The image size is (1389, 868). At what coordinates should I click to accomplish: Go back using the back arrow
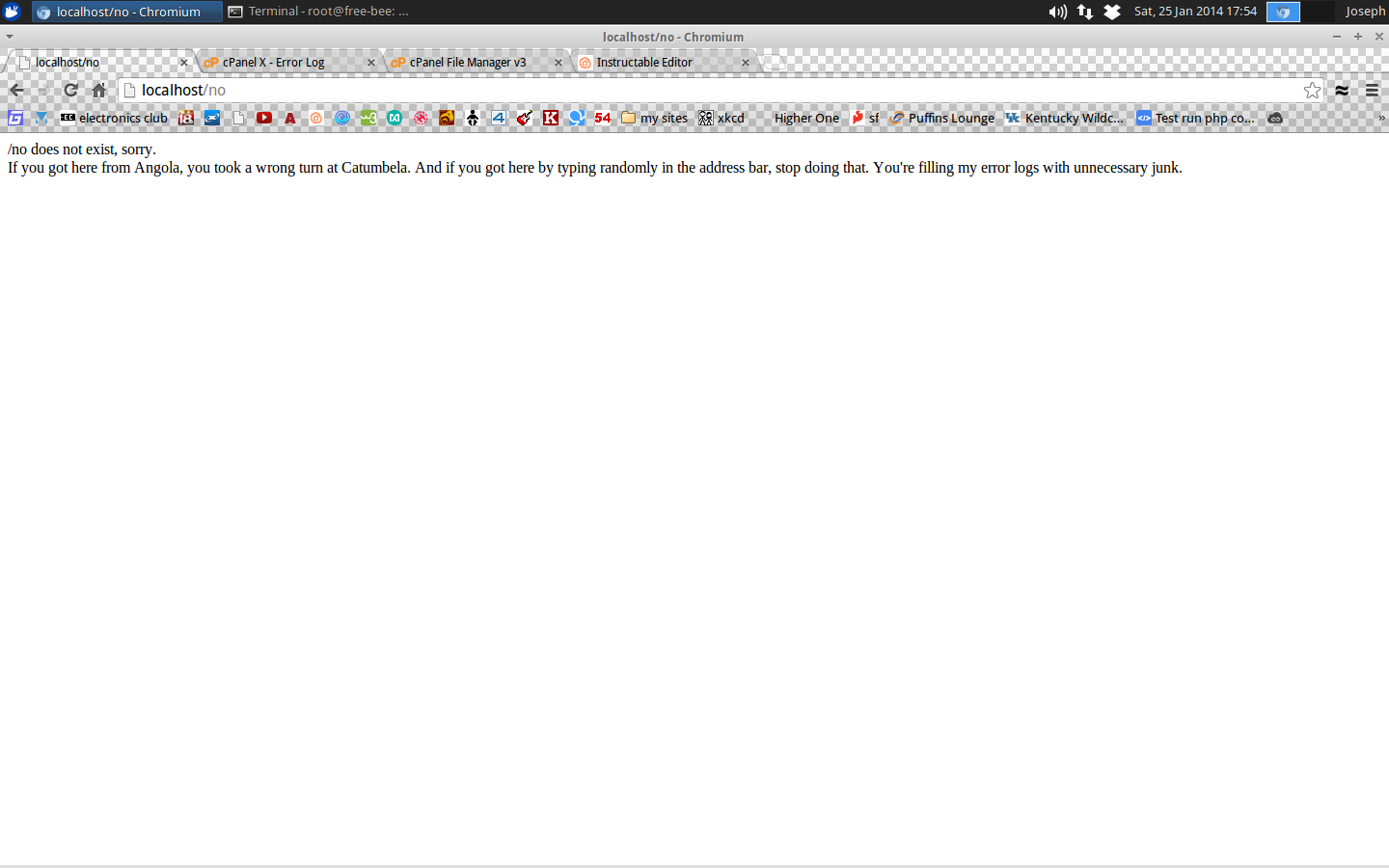pos(16,89)
